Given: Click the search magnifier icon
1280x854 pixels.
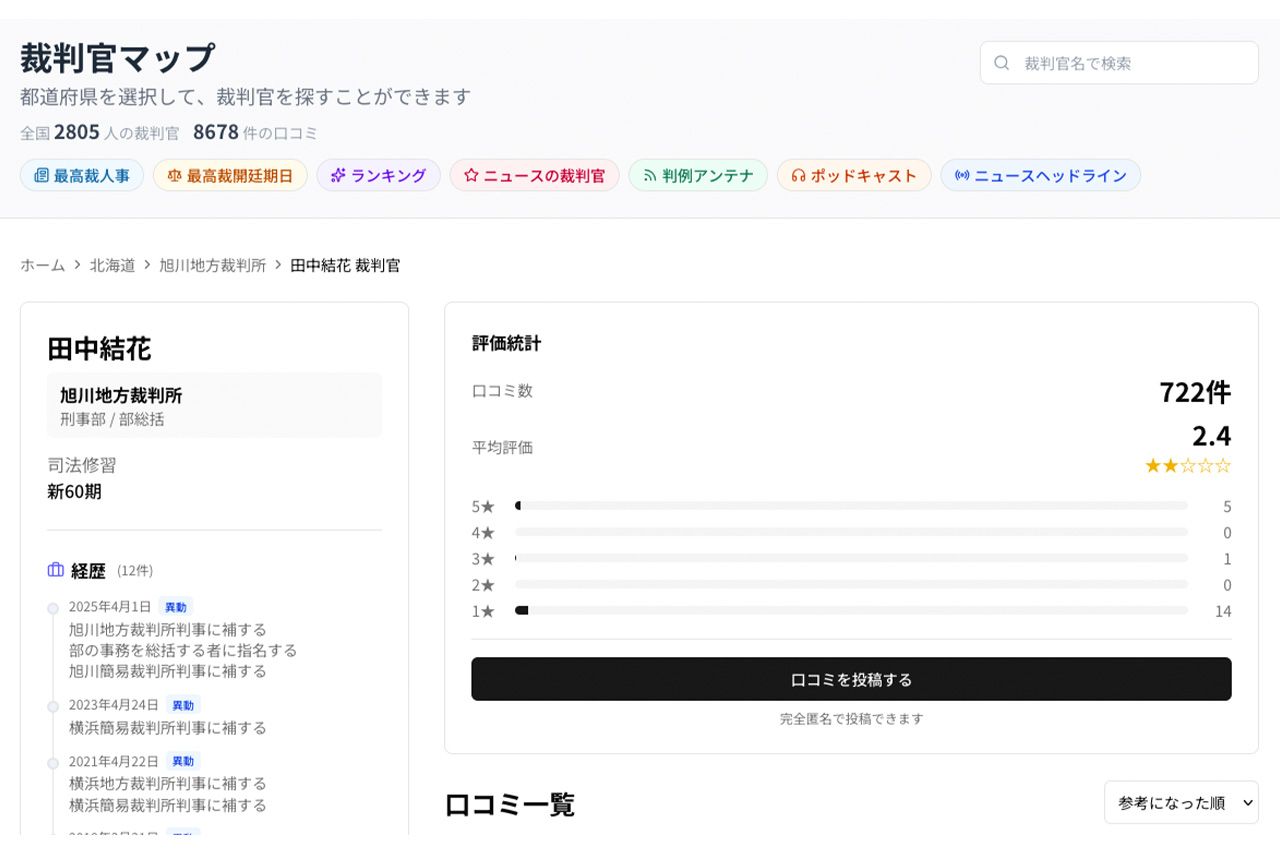Looking at the screenshot, I should 1001,63.
